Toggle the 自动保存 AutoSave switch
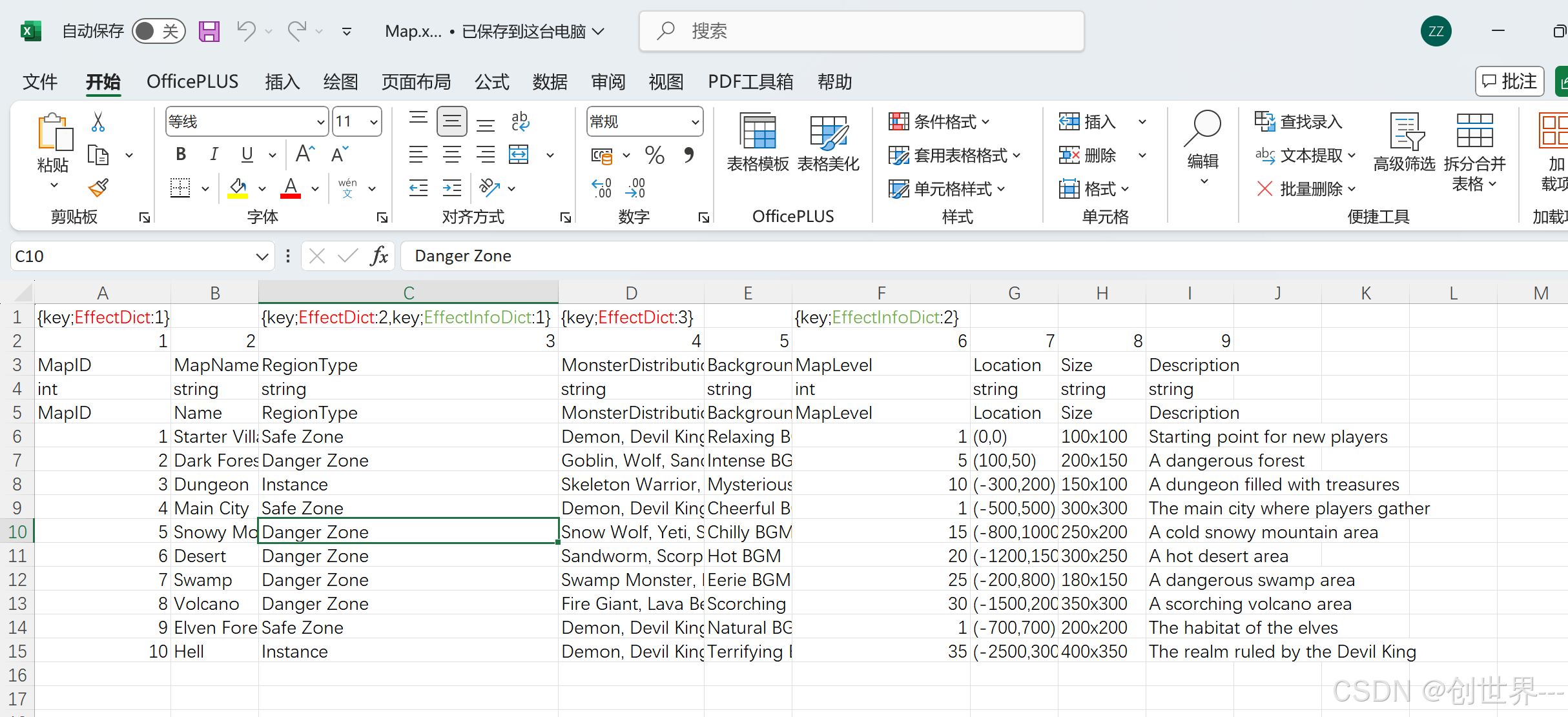1568x717 pixels. 159,31
